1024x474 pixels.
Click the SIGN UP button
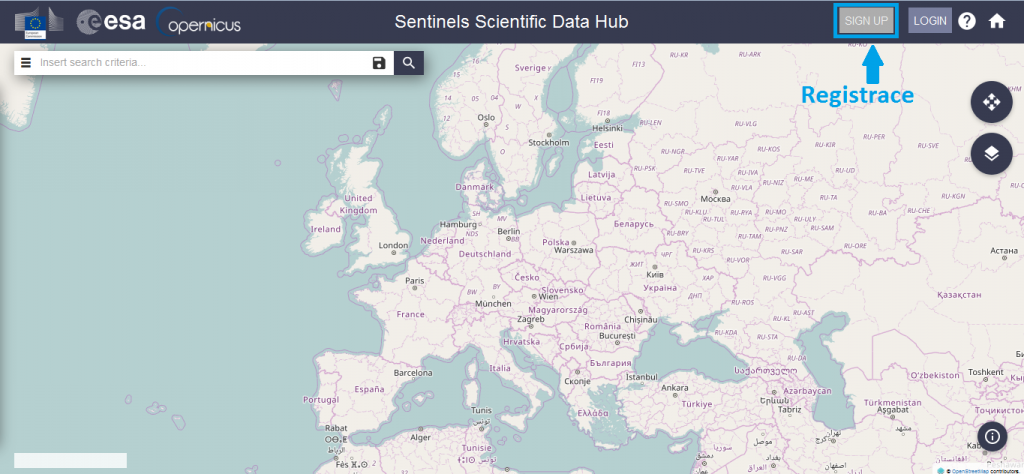tap(866, 20)
